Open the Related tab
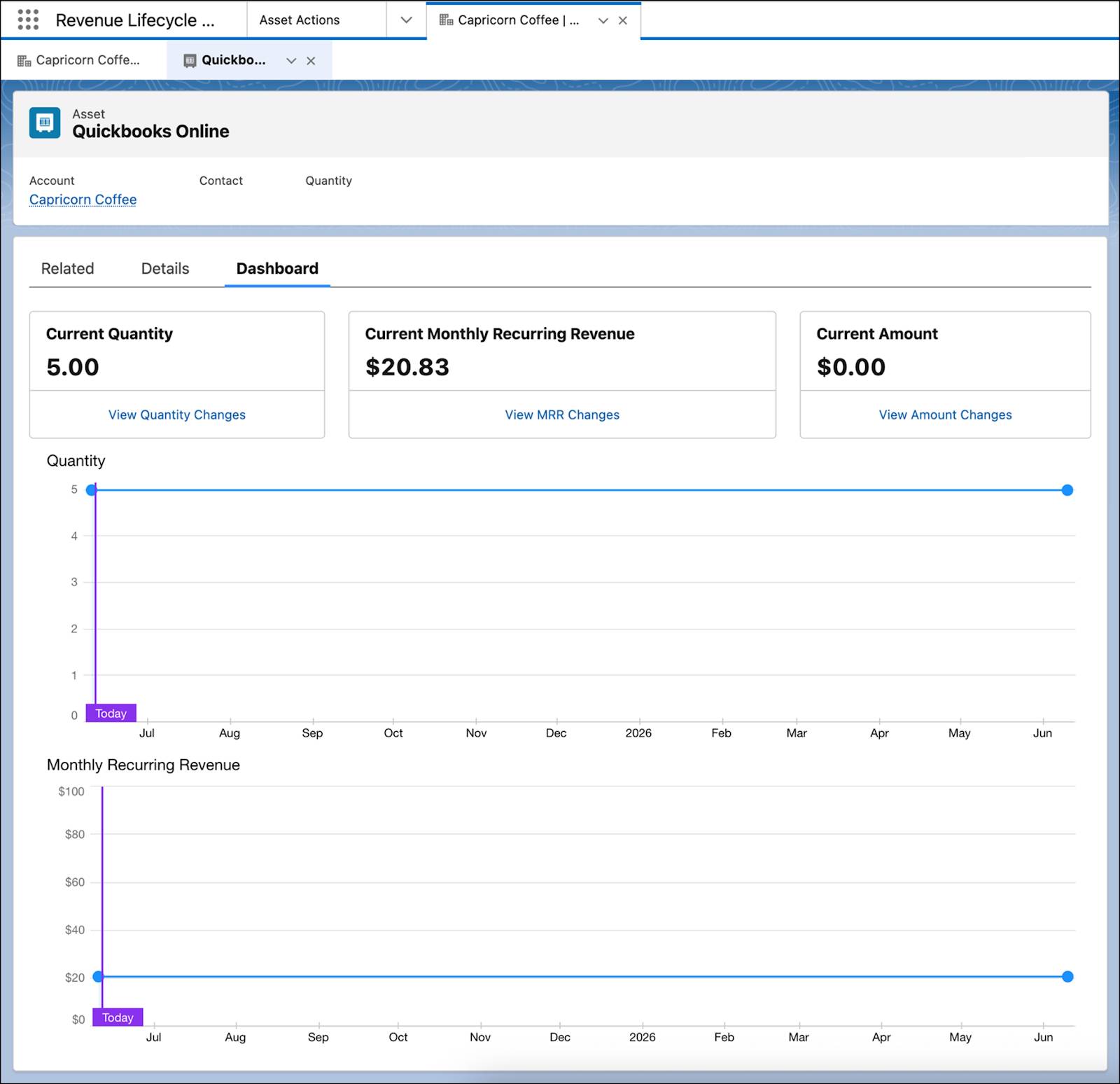This screenshot has width=1120, height=1084. (67, 268)
